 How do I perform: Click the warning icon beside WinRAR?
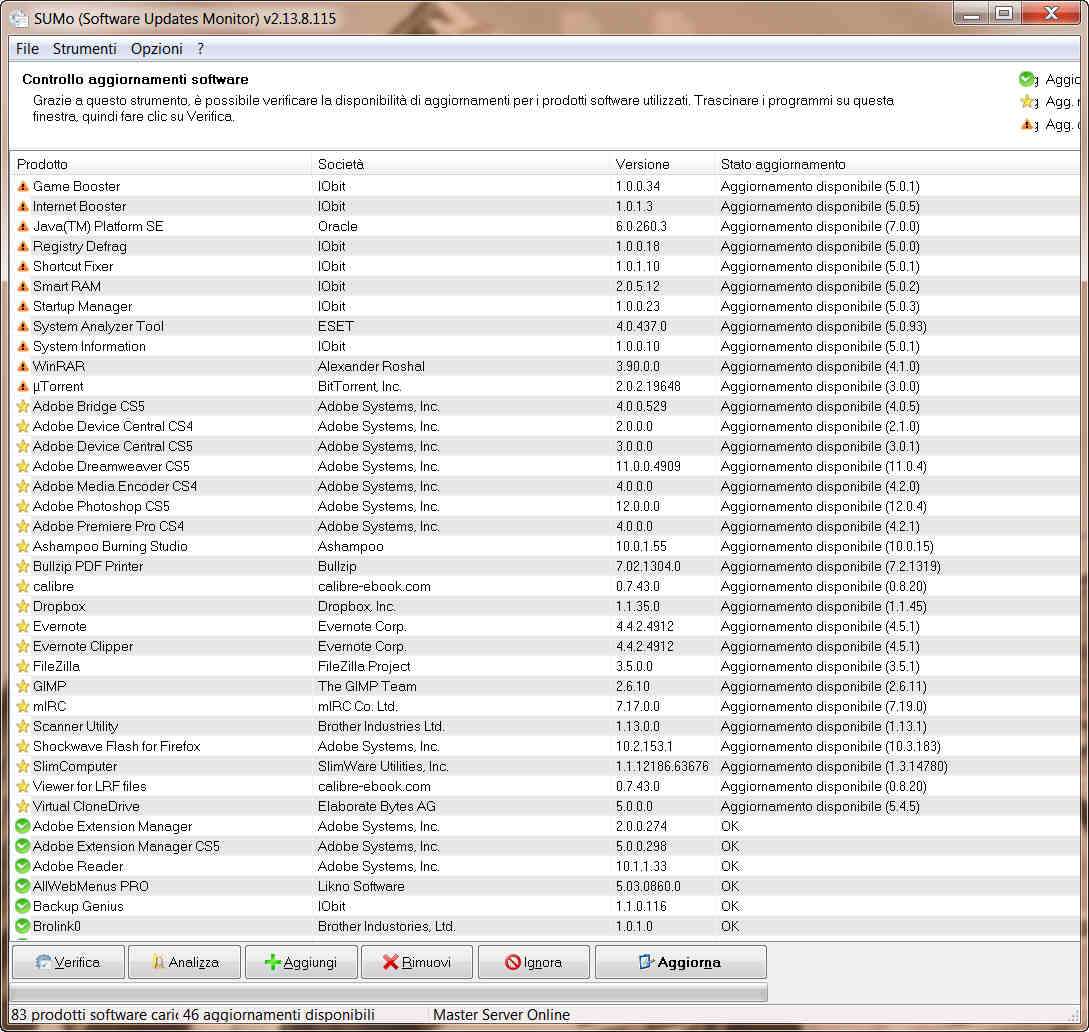(x=23, y=366)
